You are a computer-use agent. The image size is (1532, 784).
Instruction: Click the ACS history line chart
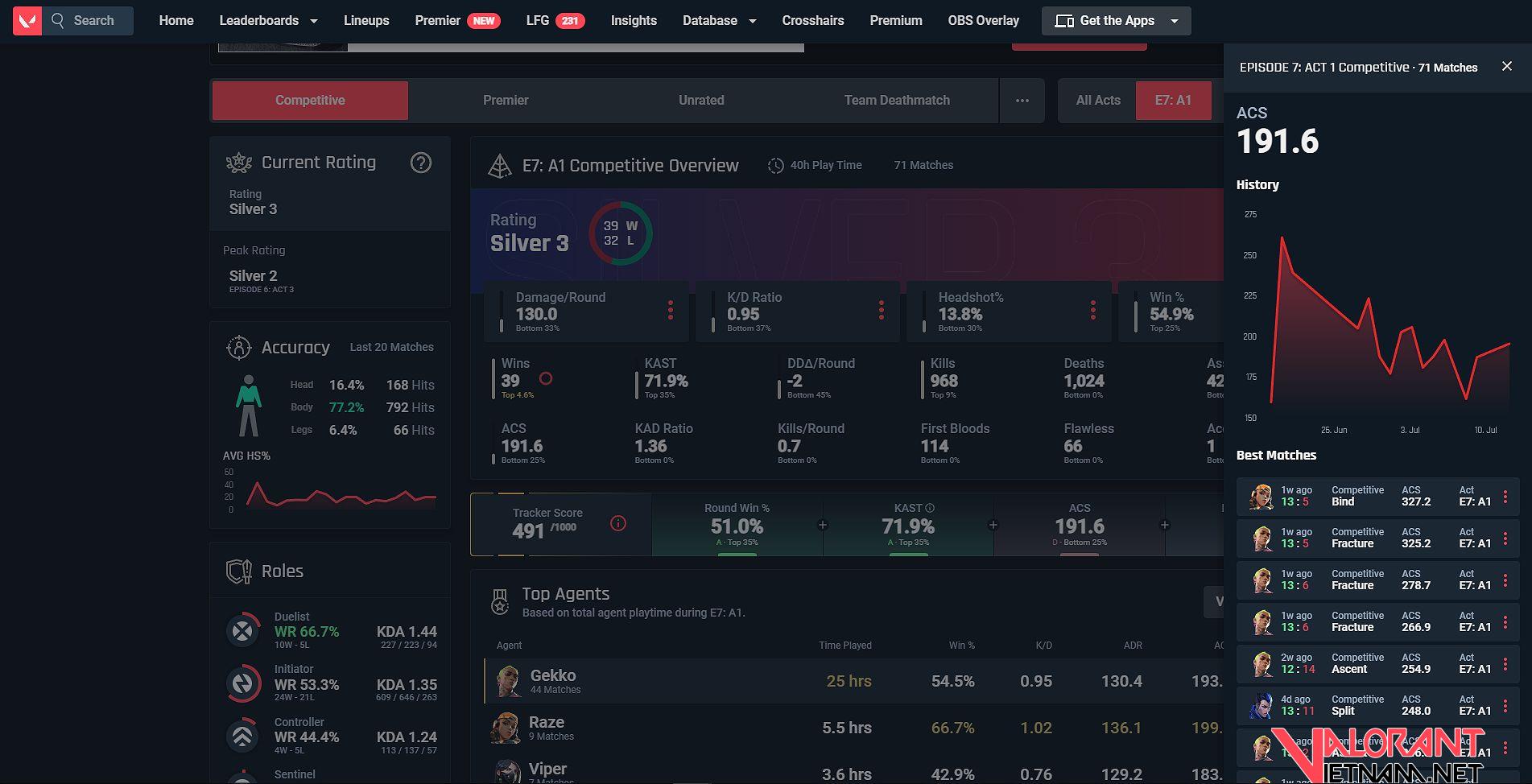tap(1389, 318)
